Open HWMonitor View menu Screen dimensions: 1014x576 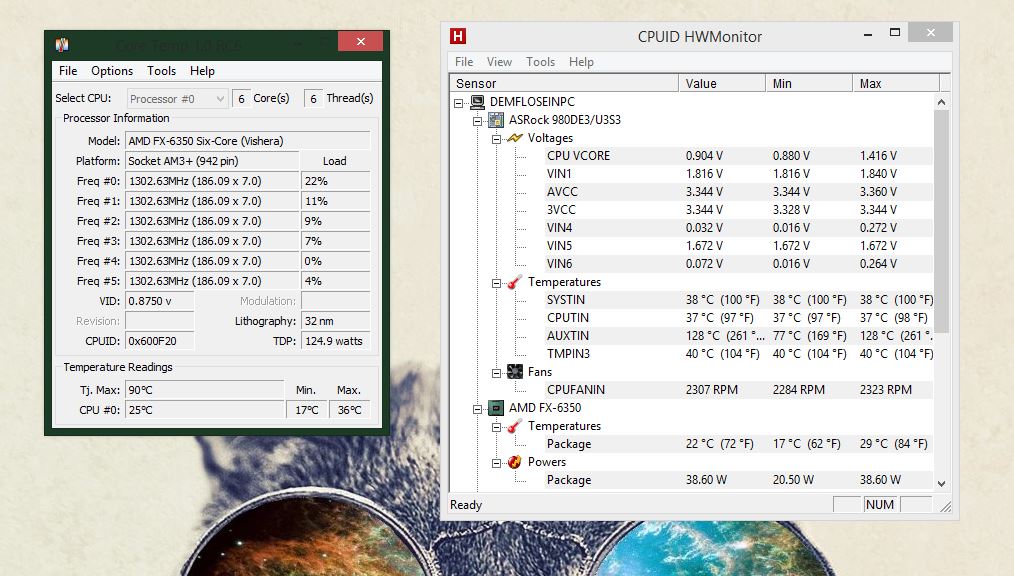pos(499,61)
